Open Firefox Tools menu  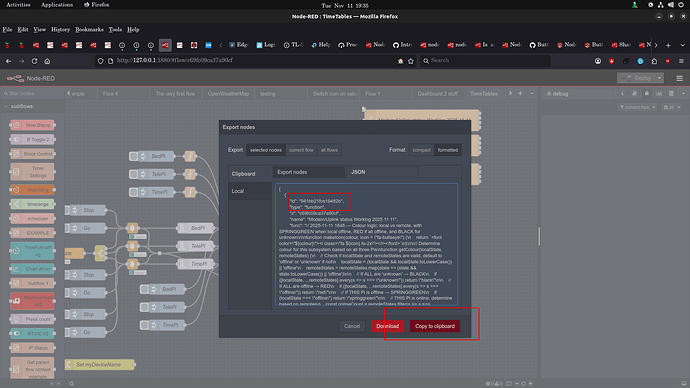tap(115, 29)
